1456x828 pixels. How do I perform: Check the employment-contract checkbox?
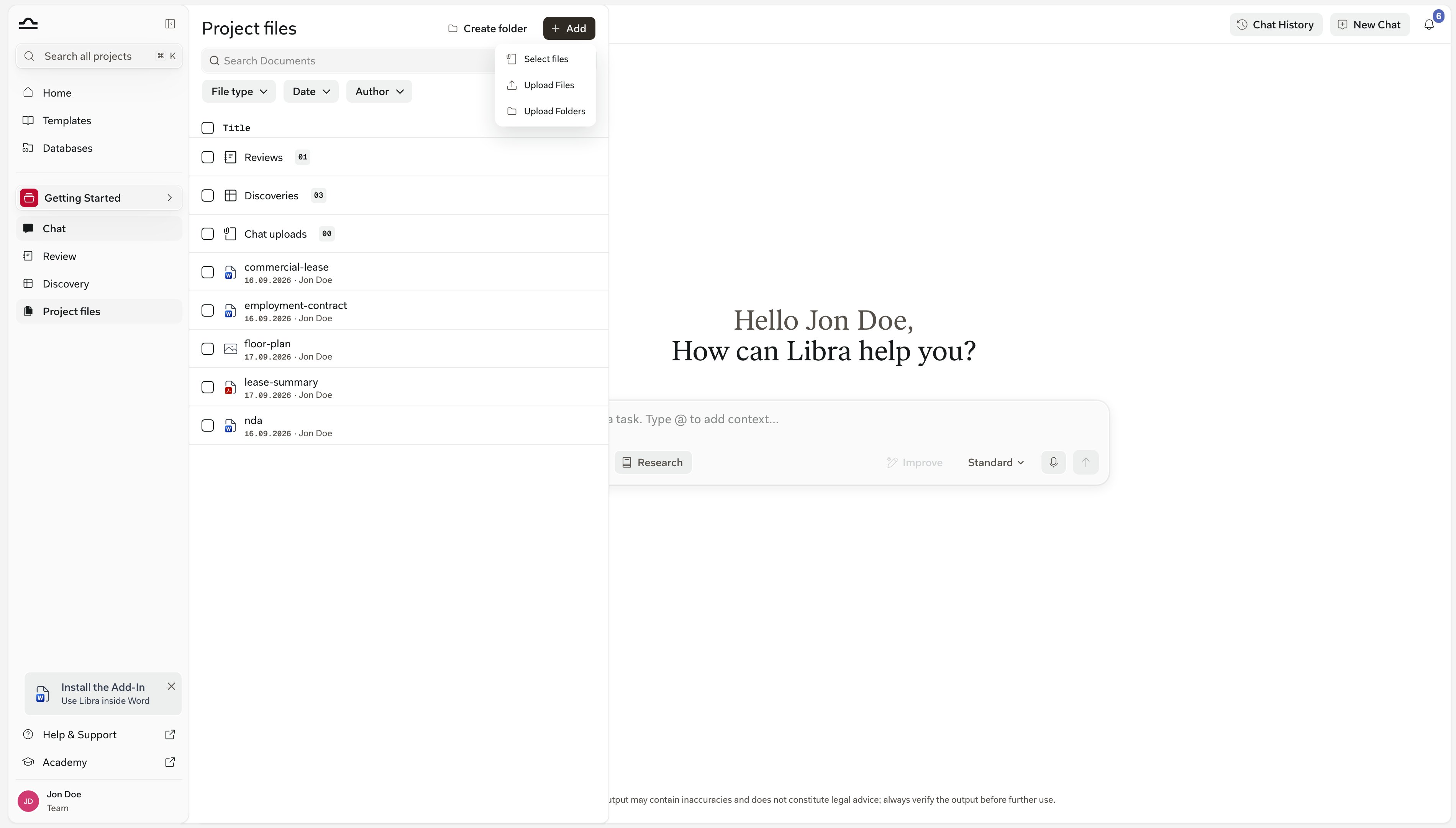coord(207,310)
